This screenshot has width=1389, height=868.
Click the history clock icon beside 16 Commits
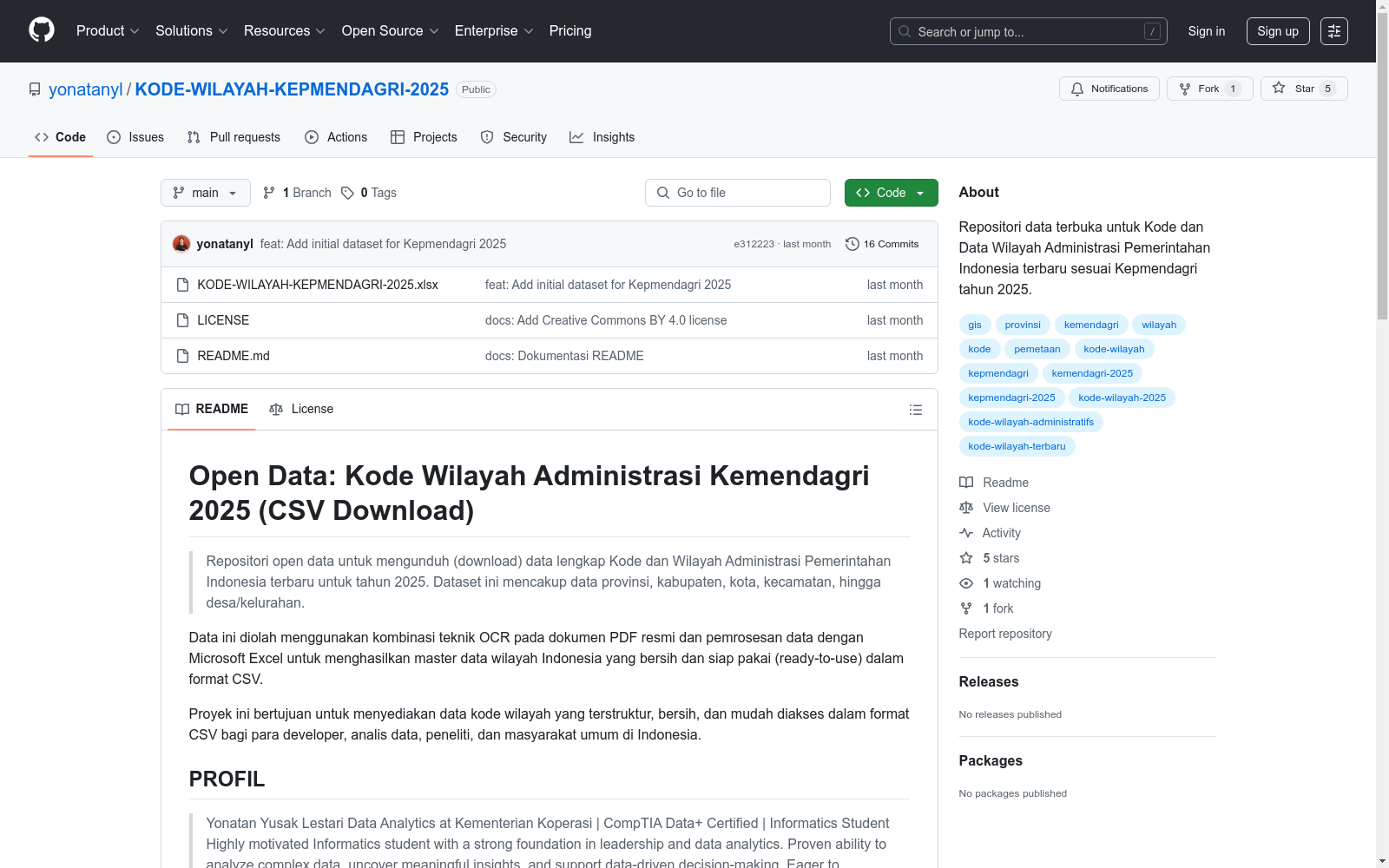(852, 244)
